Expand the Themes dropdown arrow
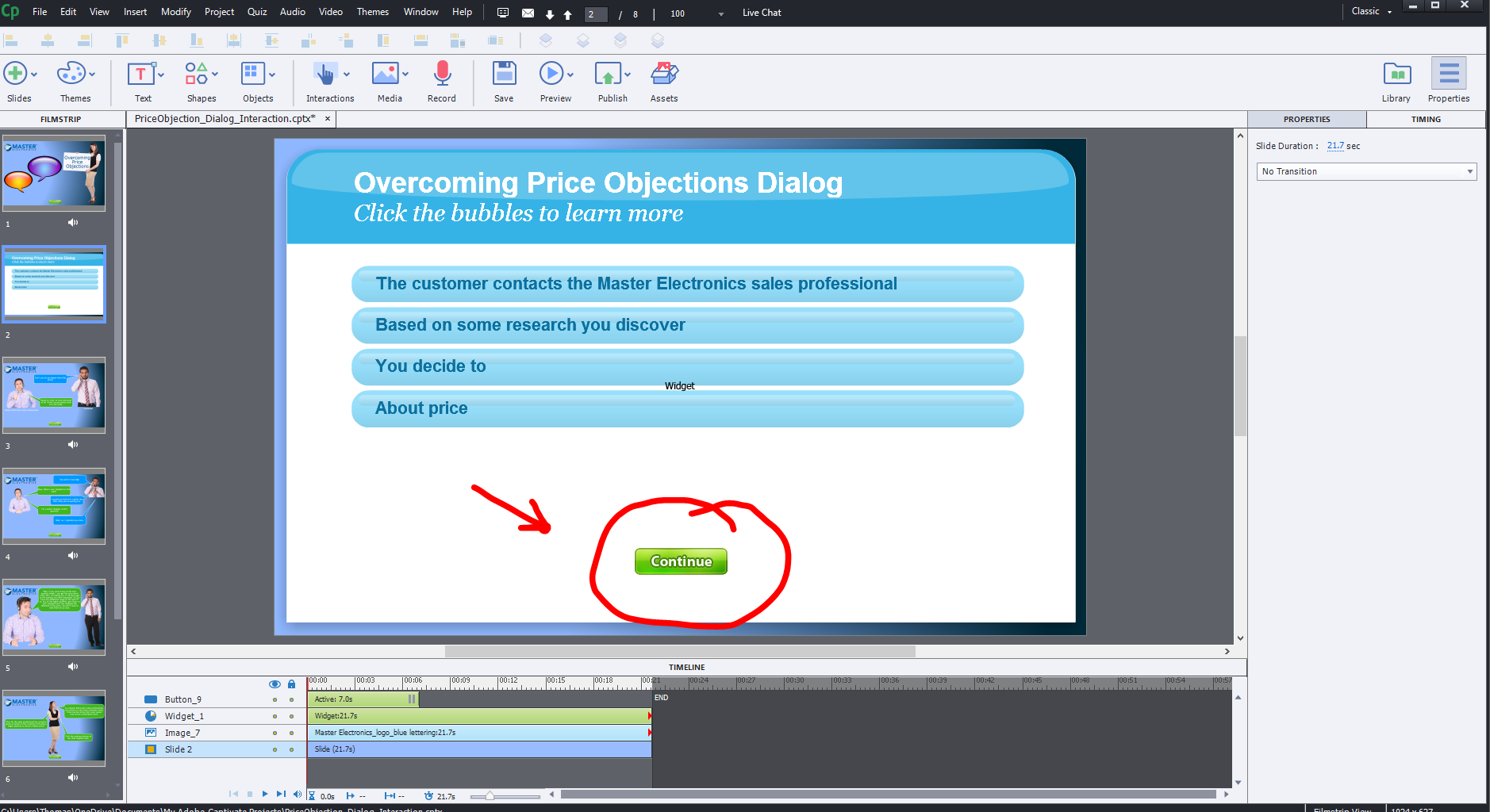This screenshot has width=1490, height=812. point(93,75)
